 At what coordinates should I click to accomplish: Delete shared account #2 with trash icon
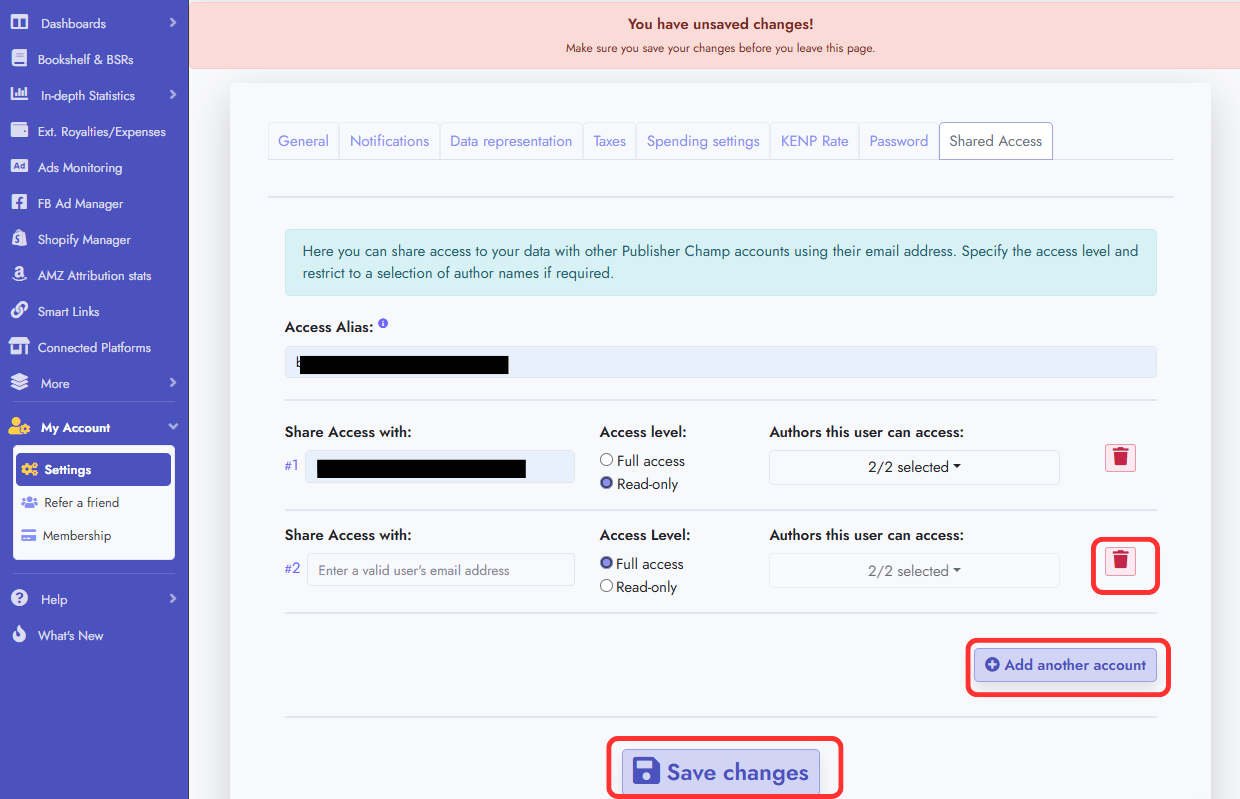coord(1120,559)
